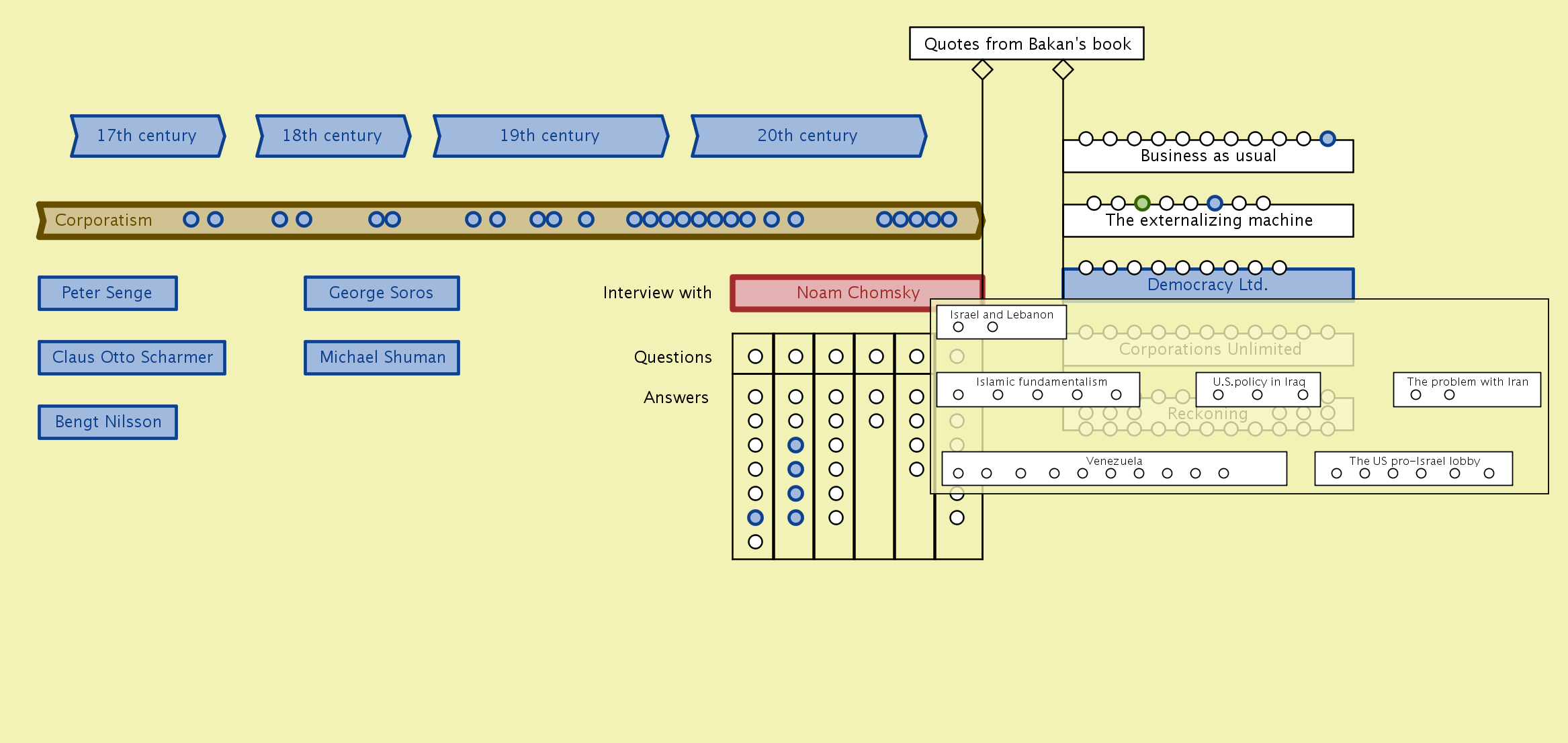Viewport: 1568px width, 743px height.
Task: Expand the Democracy Ltd. box
Action: tap(1207, 285)
